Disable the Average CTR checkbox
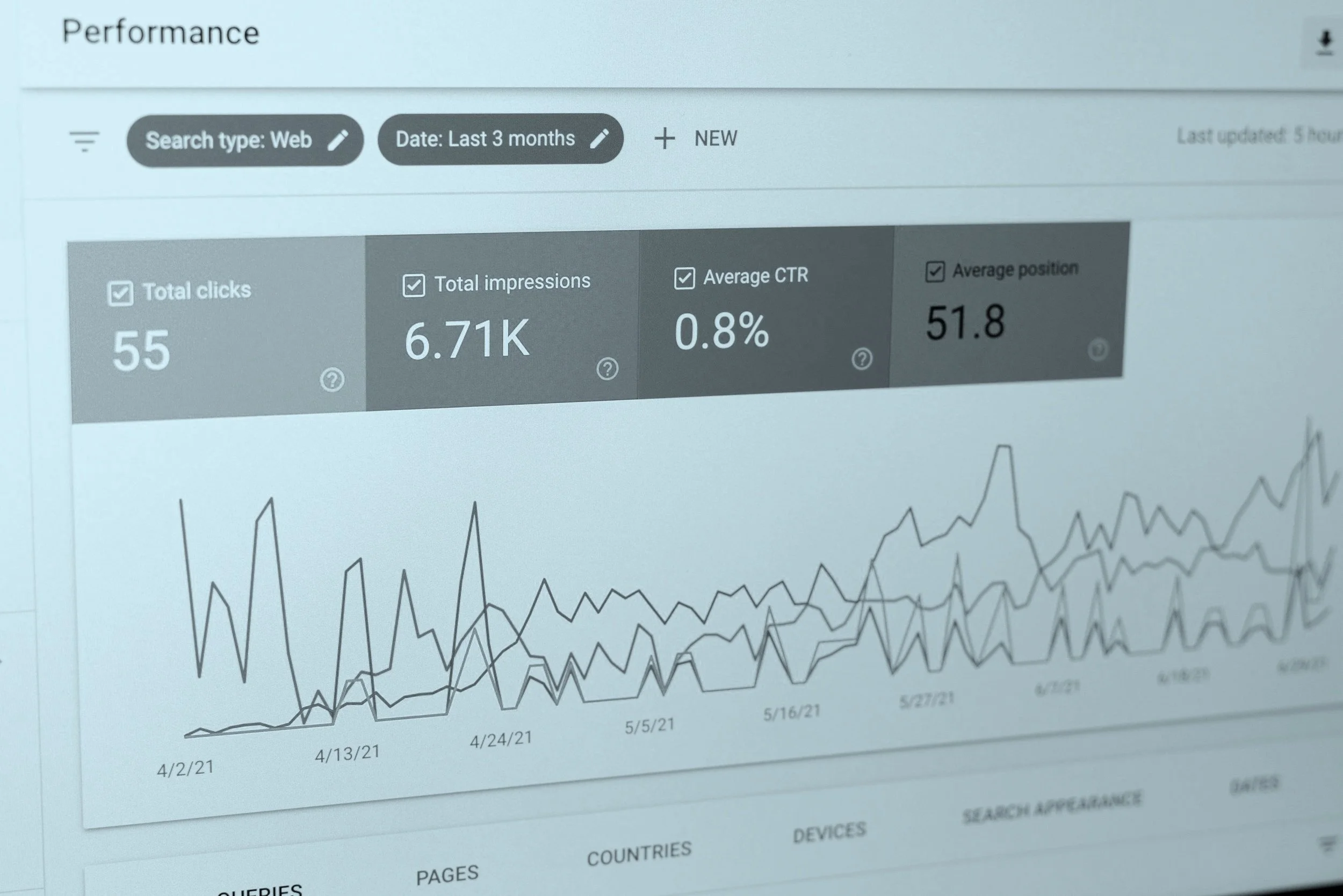This screenshot has height=896, width=1343. [684, 278]
